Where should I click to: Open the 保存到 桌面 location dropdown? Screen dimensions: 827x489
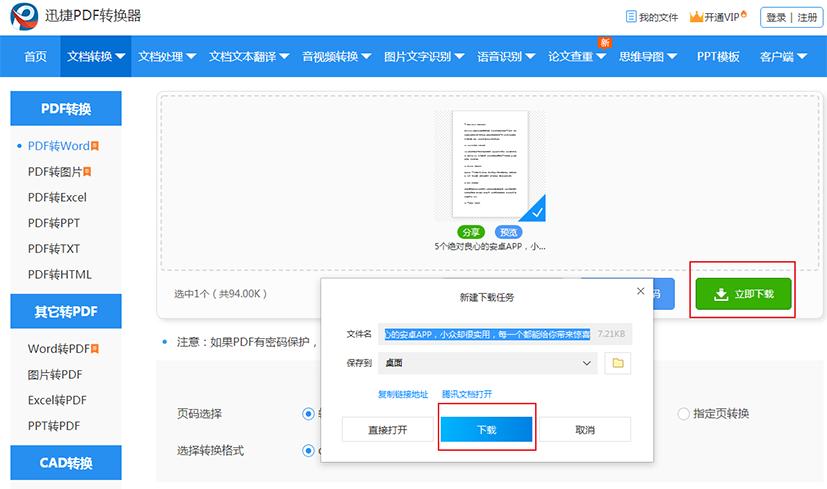[488, 363]
